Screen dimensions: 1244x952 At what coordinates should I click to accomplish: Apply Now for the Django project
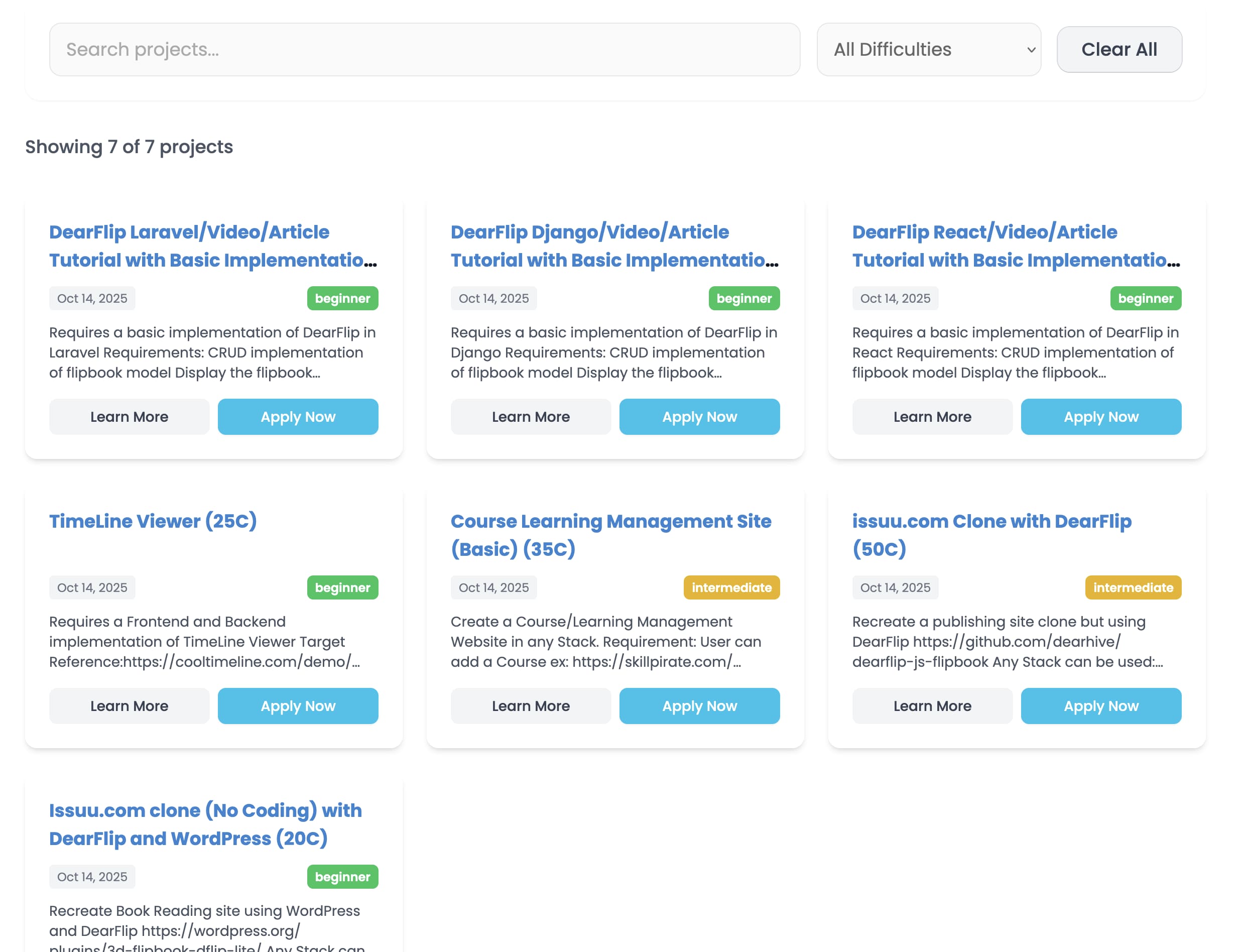click(x=699, y=417)
